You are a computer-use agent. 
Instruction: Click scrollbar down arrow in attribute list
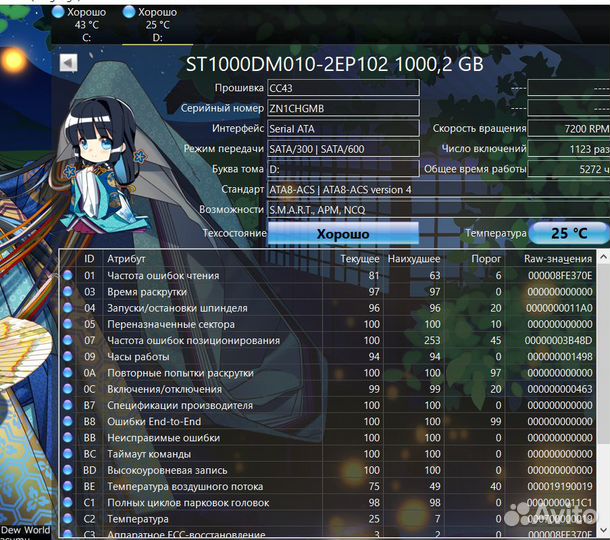(603, 529)
